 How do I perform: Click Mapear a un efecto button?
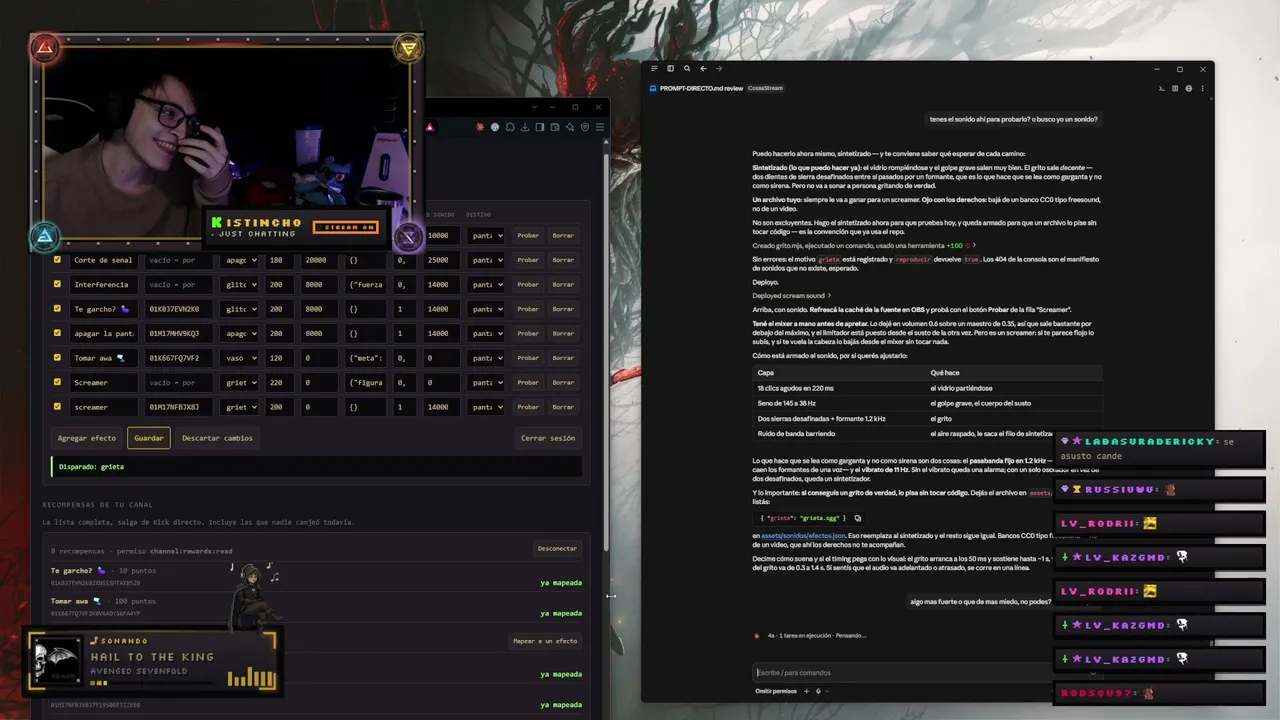point(546,641)
